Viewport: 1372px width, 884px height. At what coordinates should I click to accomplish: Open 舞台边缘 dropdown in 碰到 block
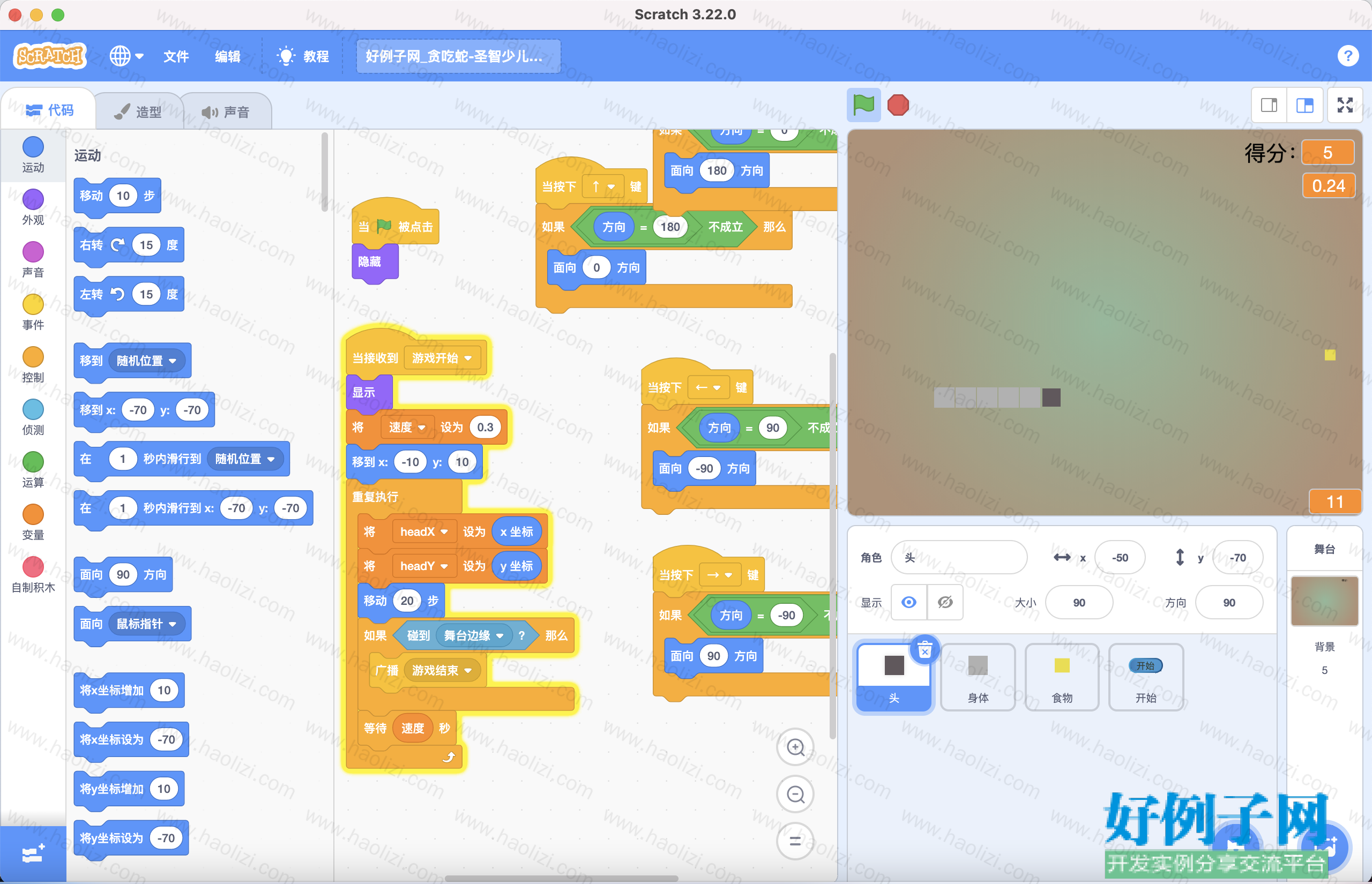pos(474,635)
